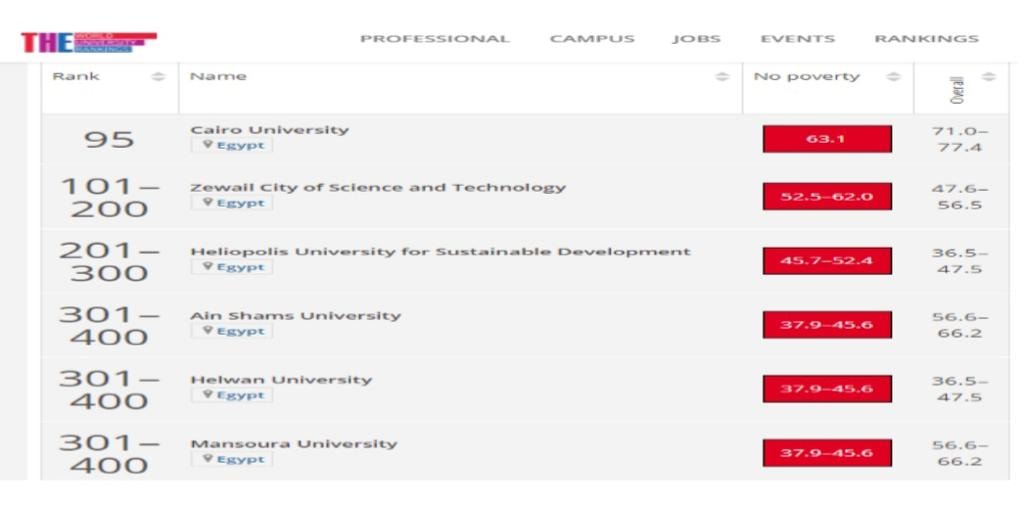Viewport: 1024px width, 507px height.
Task: Click Egypt tag under Ain Shams University
Action: 232,331
